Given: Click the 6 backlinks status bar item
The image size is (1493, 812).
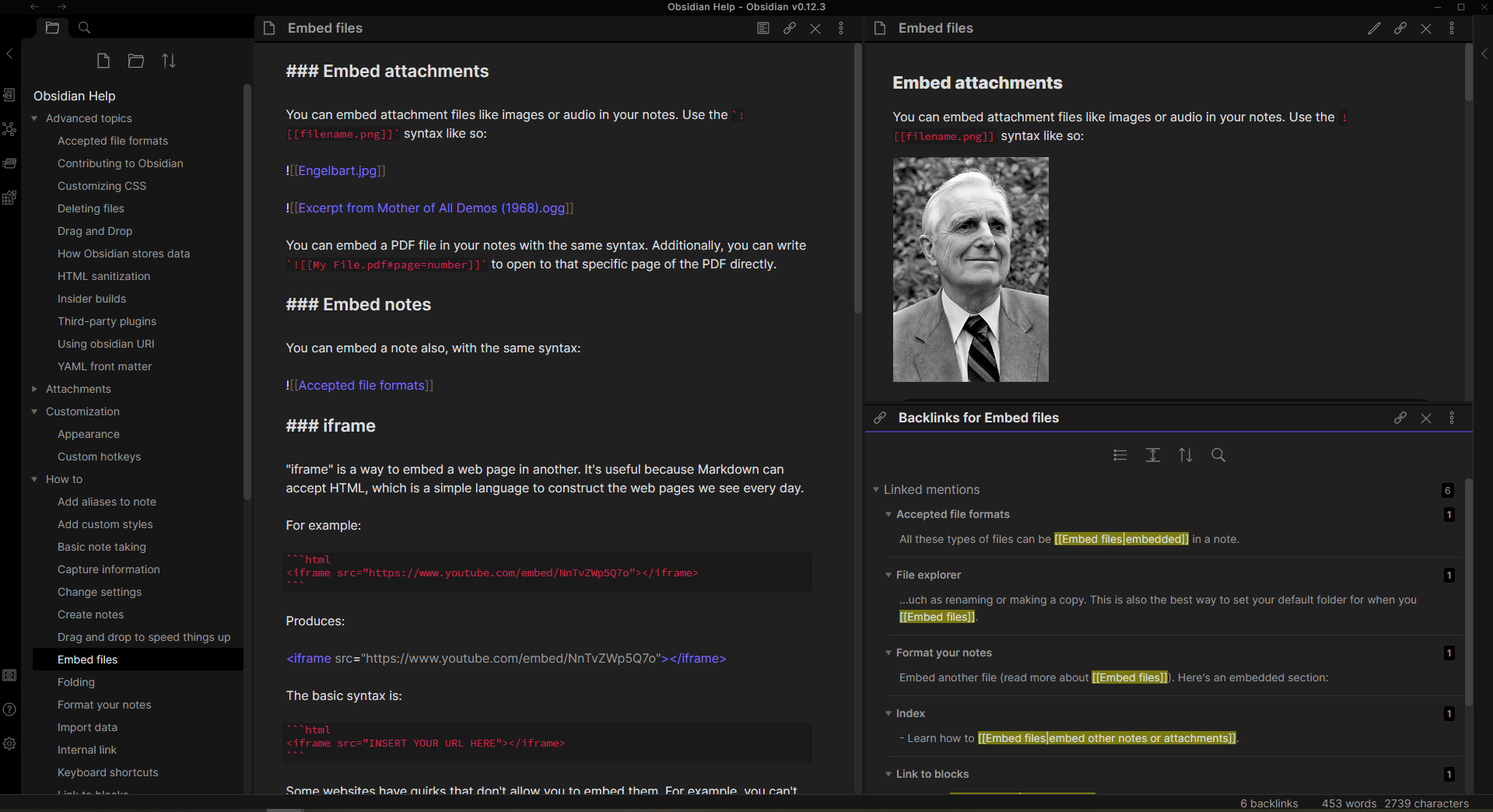Looking at the screenshot, I should (1269, 803).
